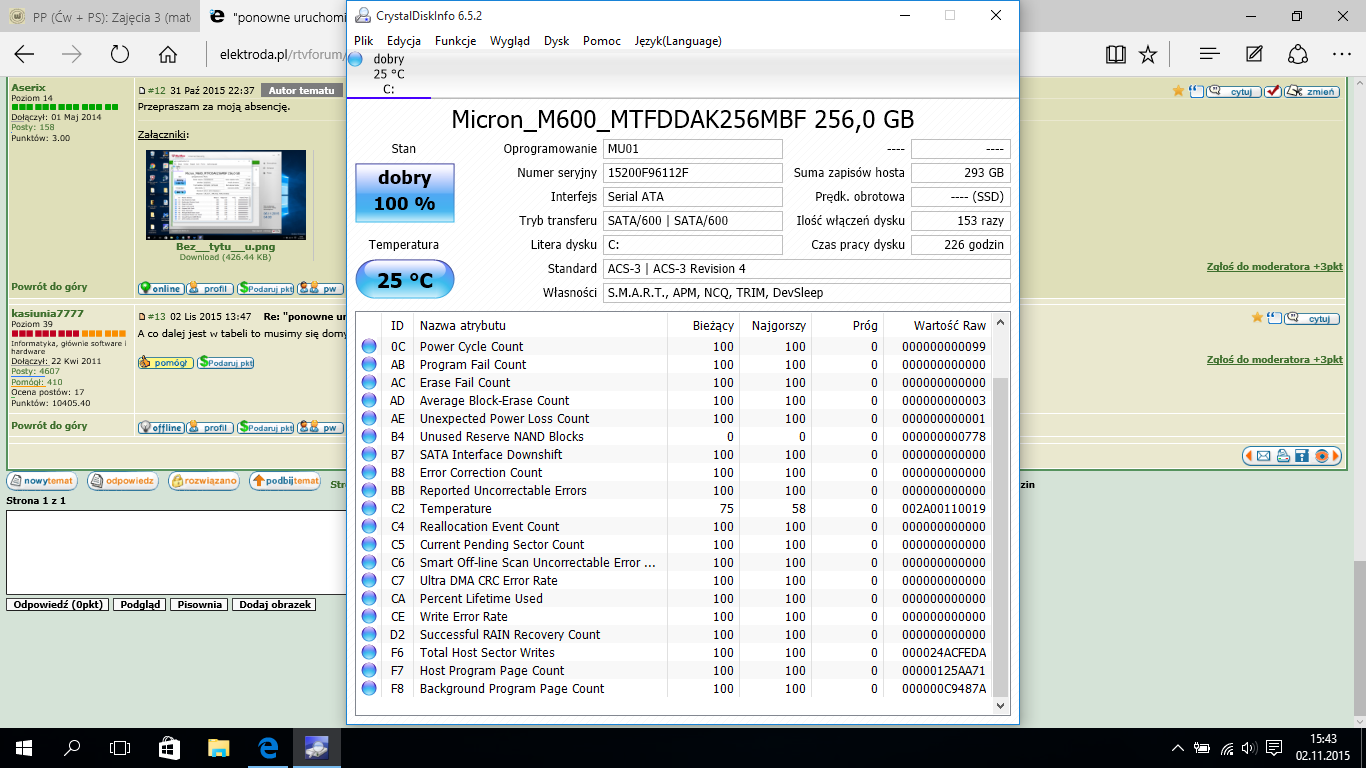Click the attribute list scroll down arrow
This screenshot has width=1366, height=768.
click(x=1002, y=705)
